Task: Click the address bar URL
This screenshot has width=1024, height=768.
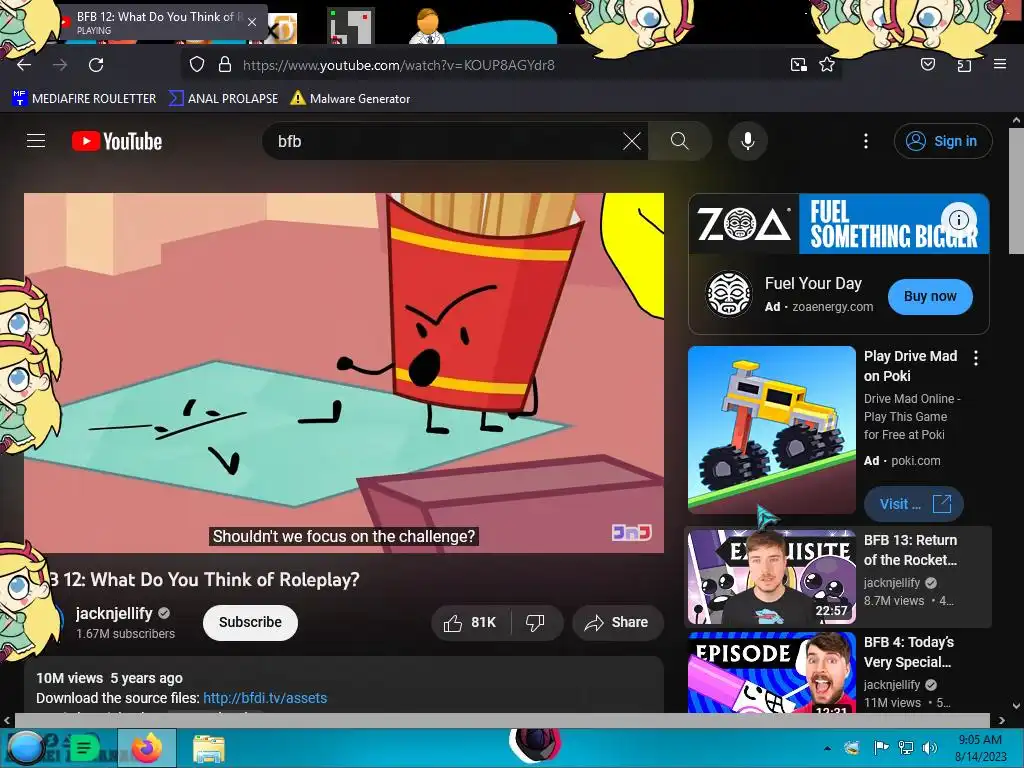Action: tap(398, 65)
